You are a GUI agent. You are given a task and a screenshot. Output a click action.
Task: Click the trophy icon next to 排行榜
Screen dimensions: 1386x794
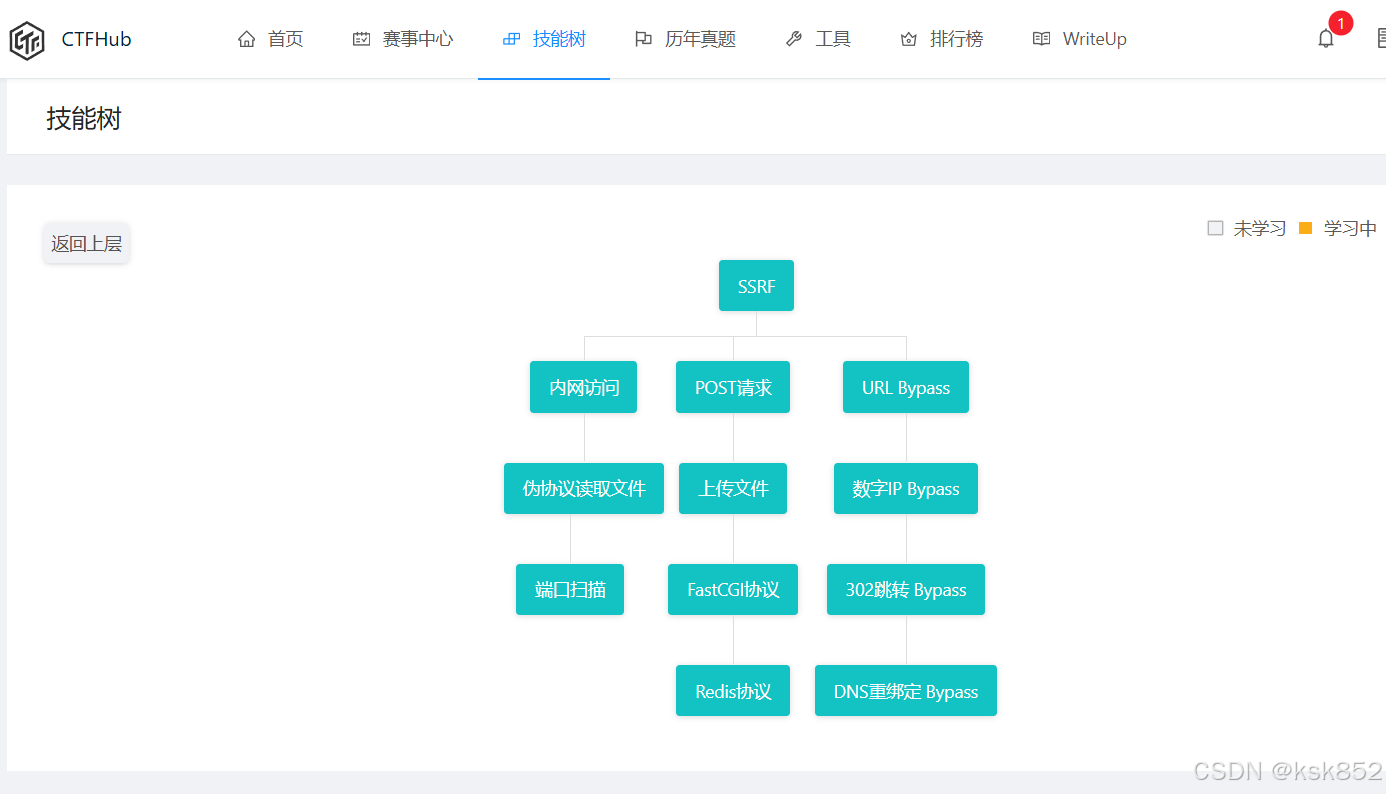[x=907, y=38]
